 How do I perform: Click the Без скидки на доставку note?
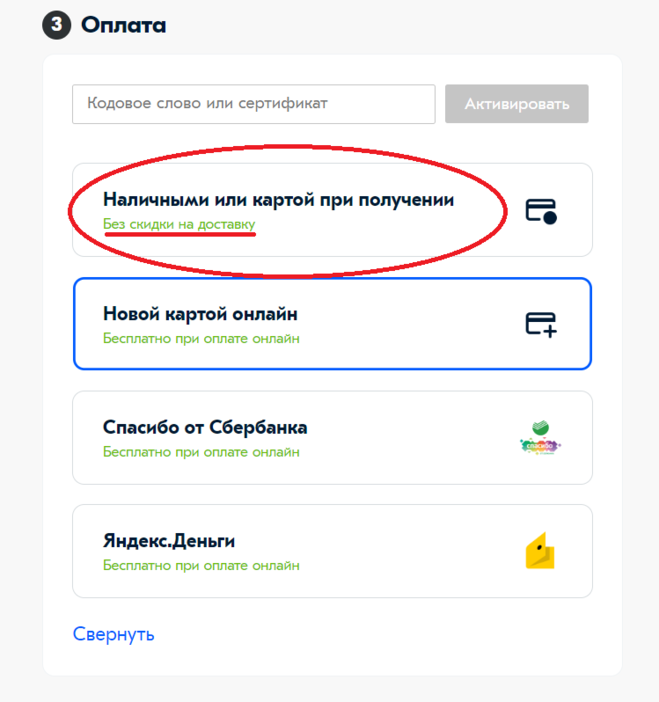point(179,224)
